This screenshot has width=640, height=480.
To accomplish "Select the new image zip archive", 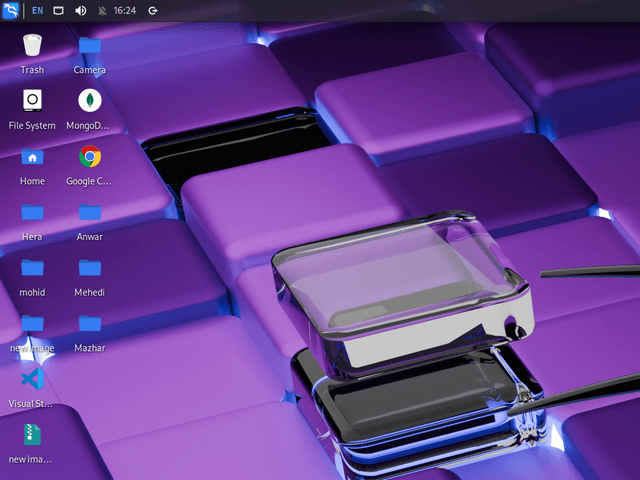I will pos(32,435).
